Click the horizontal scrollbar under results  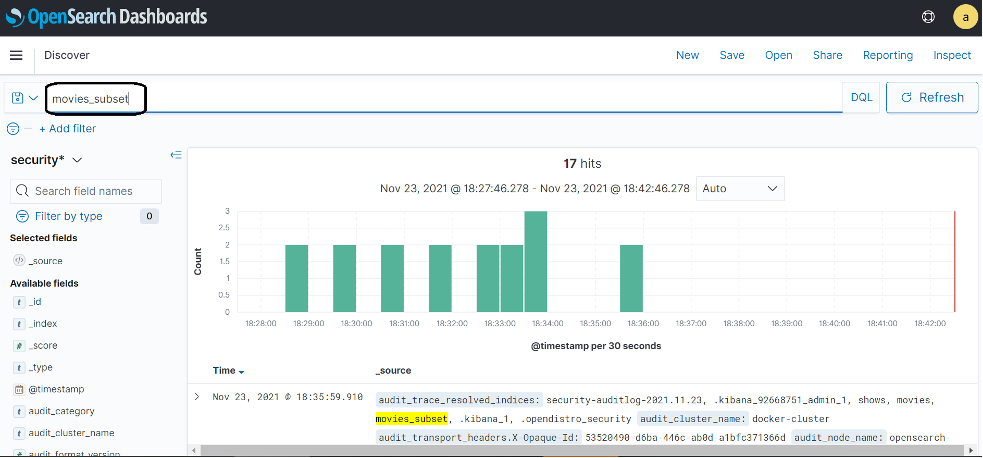click(582, 450)
